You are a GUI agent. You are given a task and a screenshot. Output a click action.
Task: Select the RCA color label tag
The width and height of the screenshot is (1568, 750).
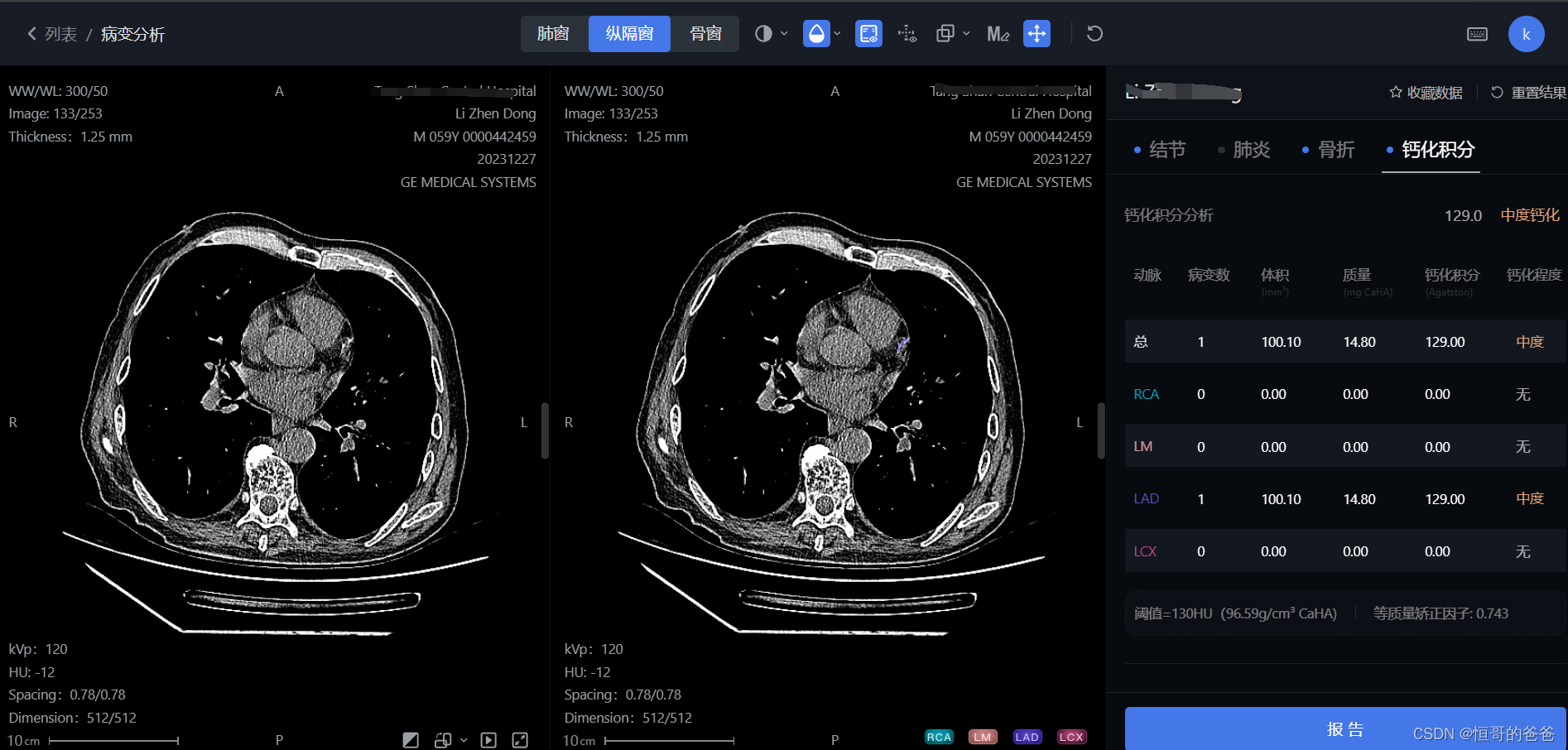click(x=939, y=737)
